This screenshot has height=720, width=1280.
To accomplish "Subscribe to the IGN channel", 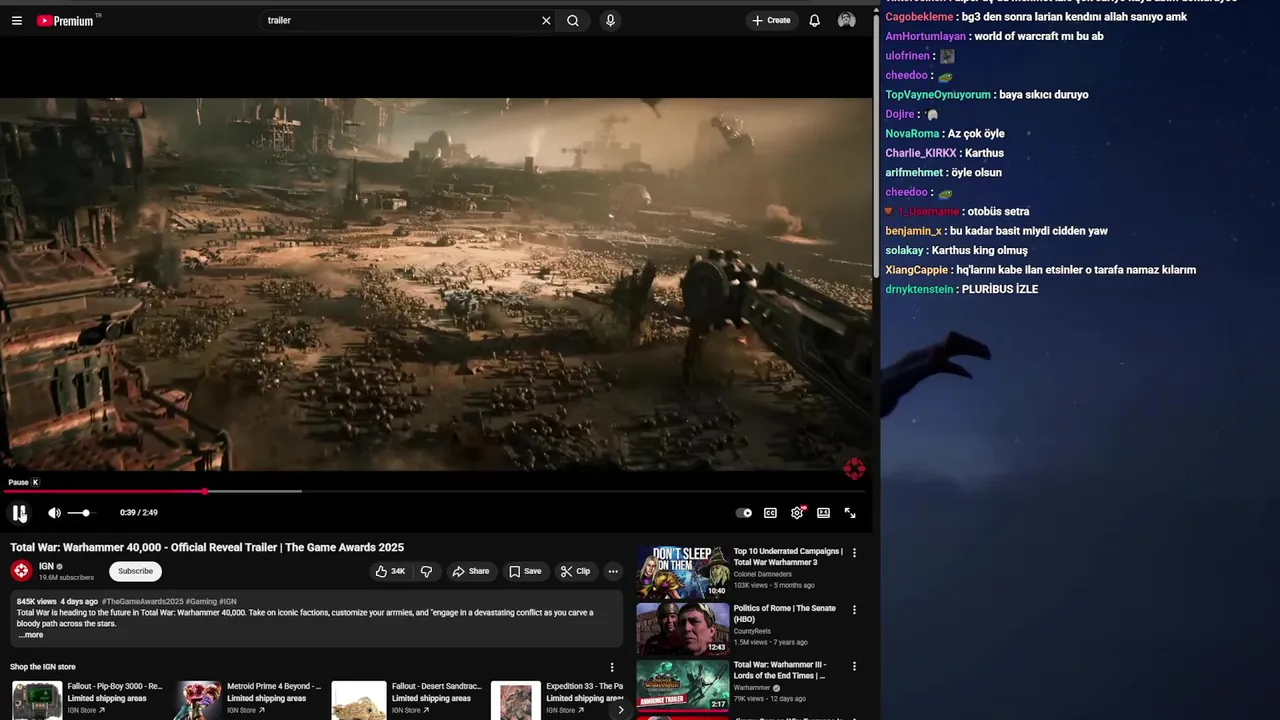I will point(135,571).
